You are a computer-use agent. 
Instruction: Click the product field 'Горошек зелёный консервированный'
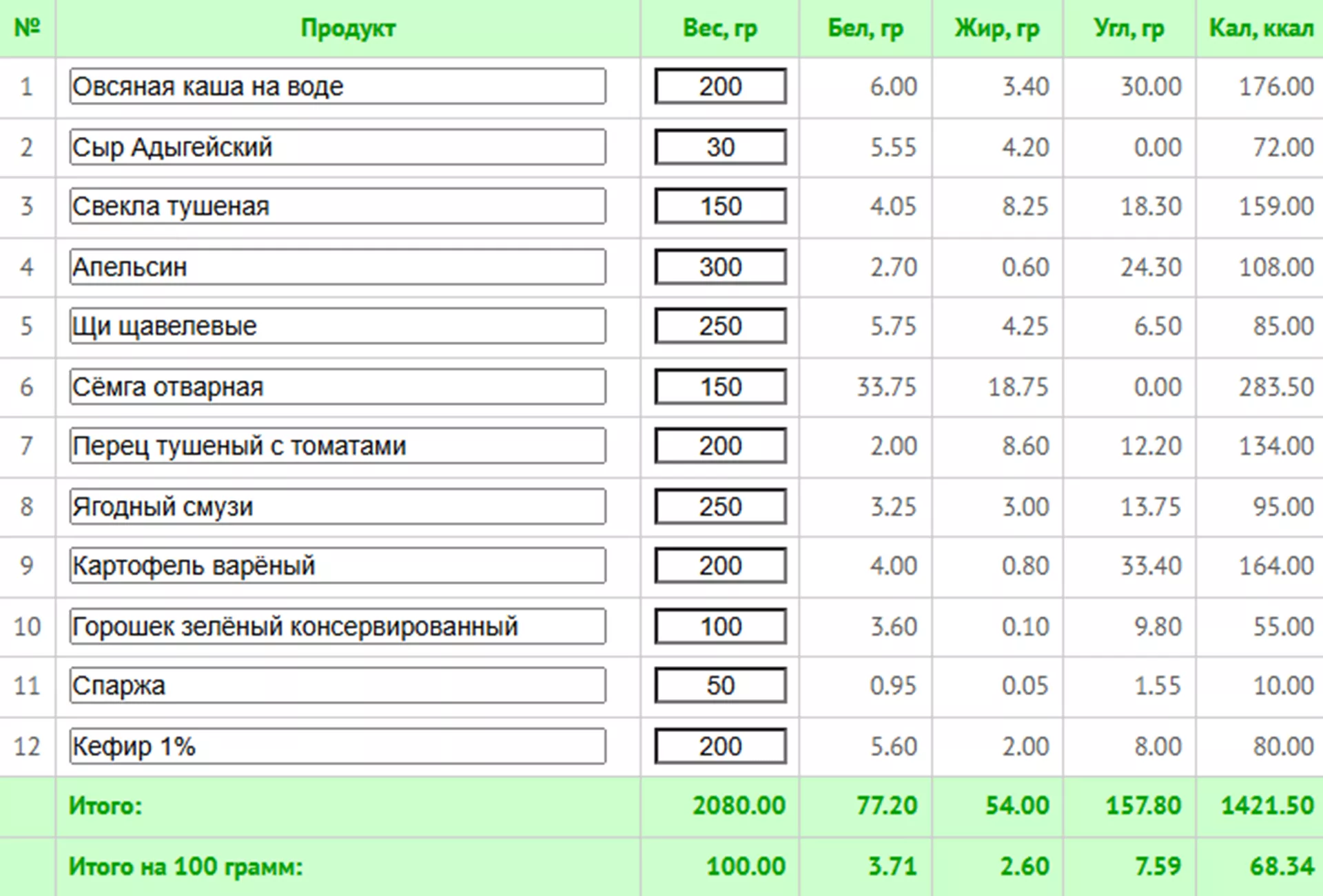coord(338,626)
